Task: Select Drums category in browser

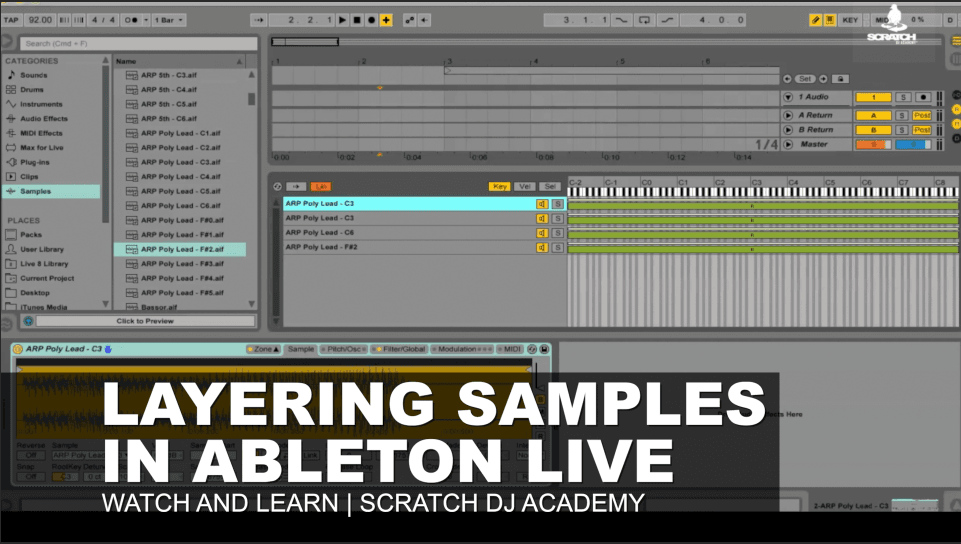Action: [32, 89]
